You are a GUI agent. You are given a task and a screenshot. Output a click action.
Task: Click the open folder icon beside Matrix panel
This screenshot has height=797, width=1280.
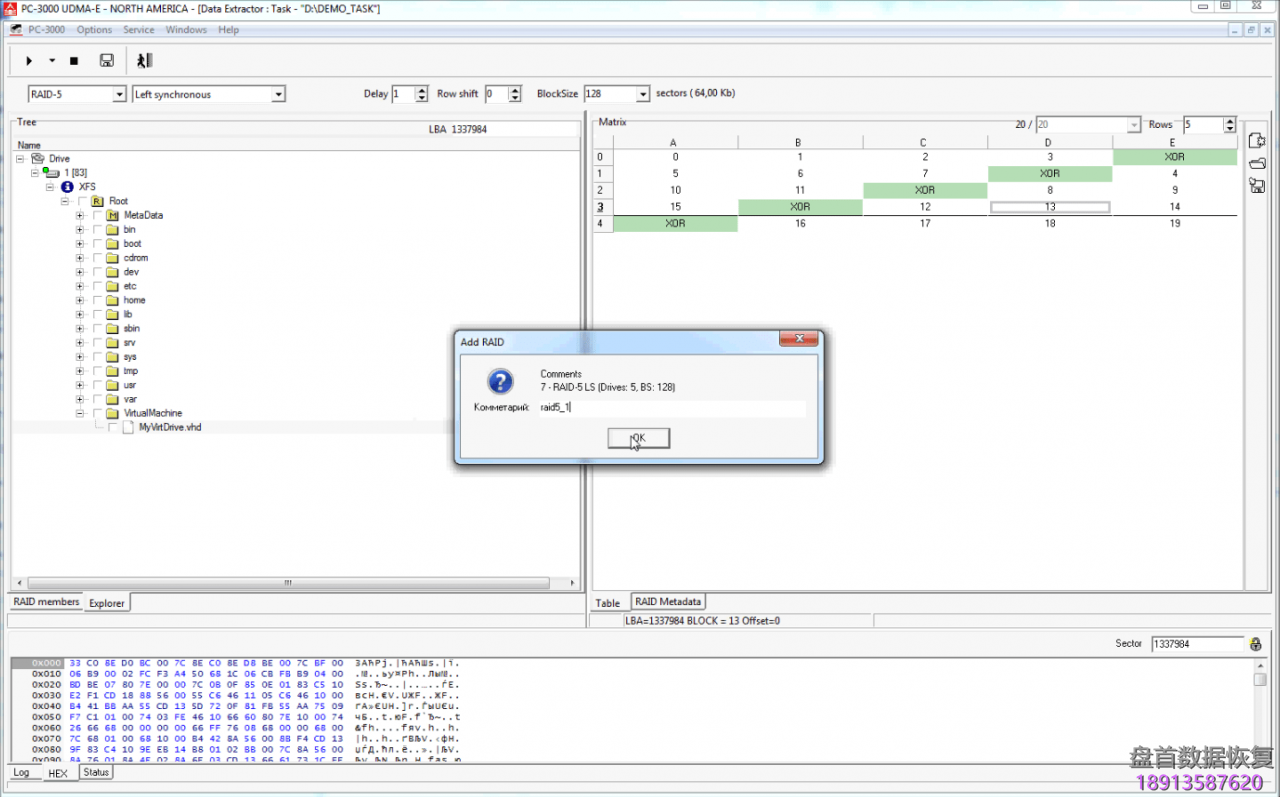point(1256,162)
